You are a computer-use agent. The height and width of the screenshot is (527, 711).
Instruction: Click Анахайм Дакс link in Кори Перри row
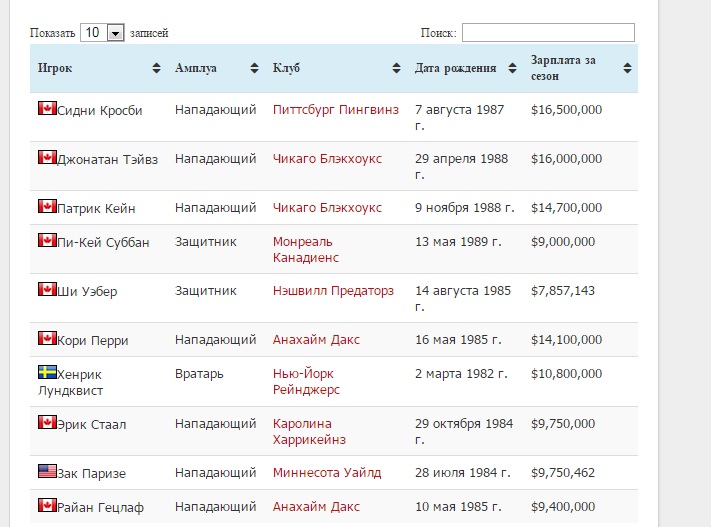(316, 340)
